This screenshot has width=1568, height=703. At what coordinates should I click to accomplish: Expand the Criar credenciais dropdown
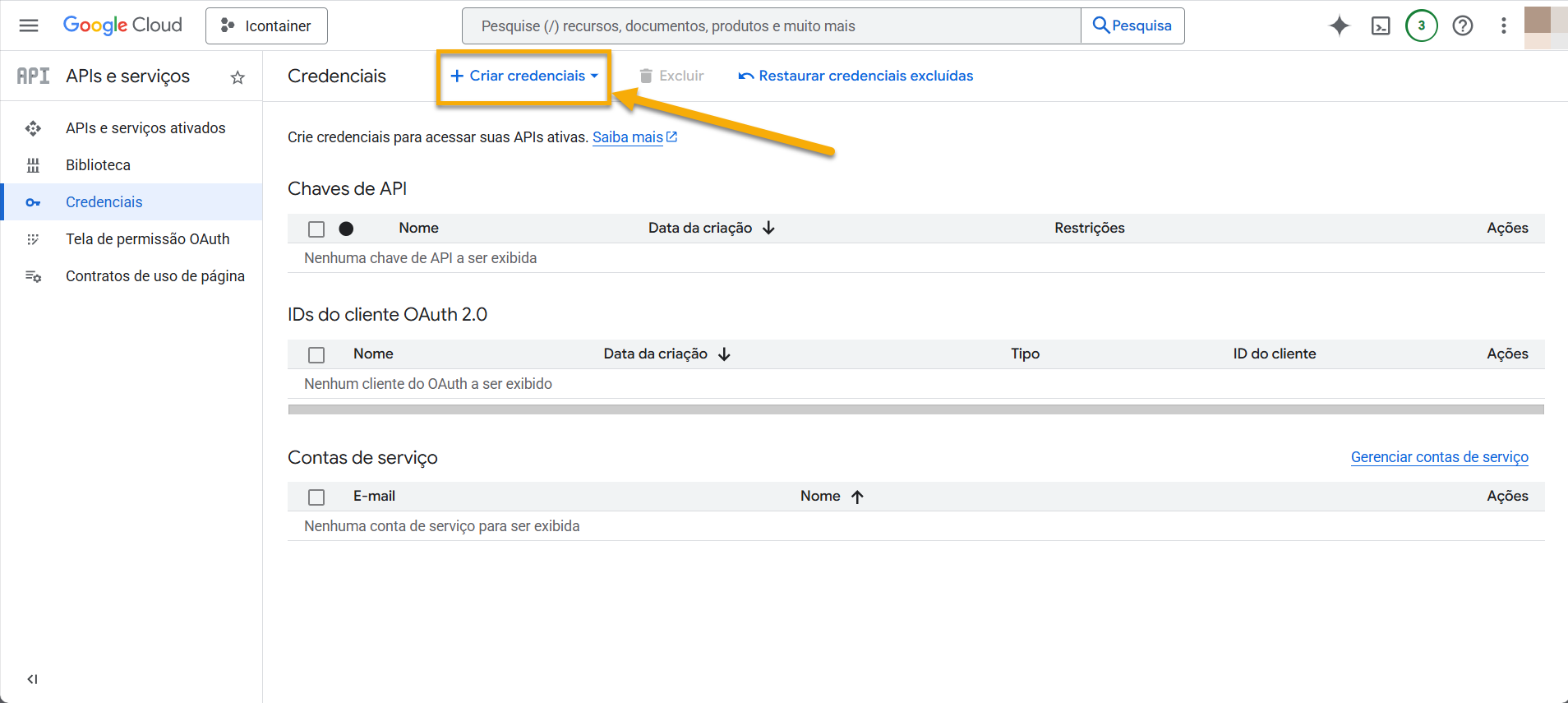coord(524,76)
